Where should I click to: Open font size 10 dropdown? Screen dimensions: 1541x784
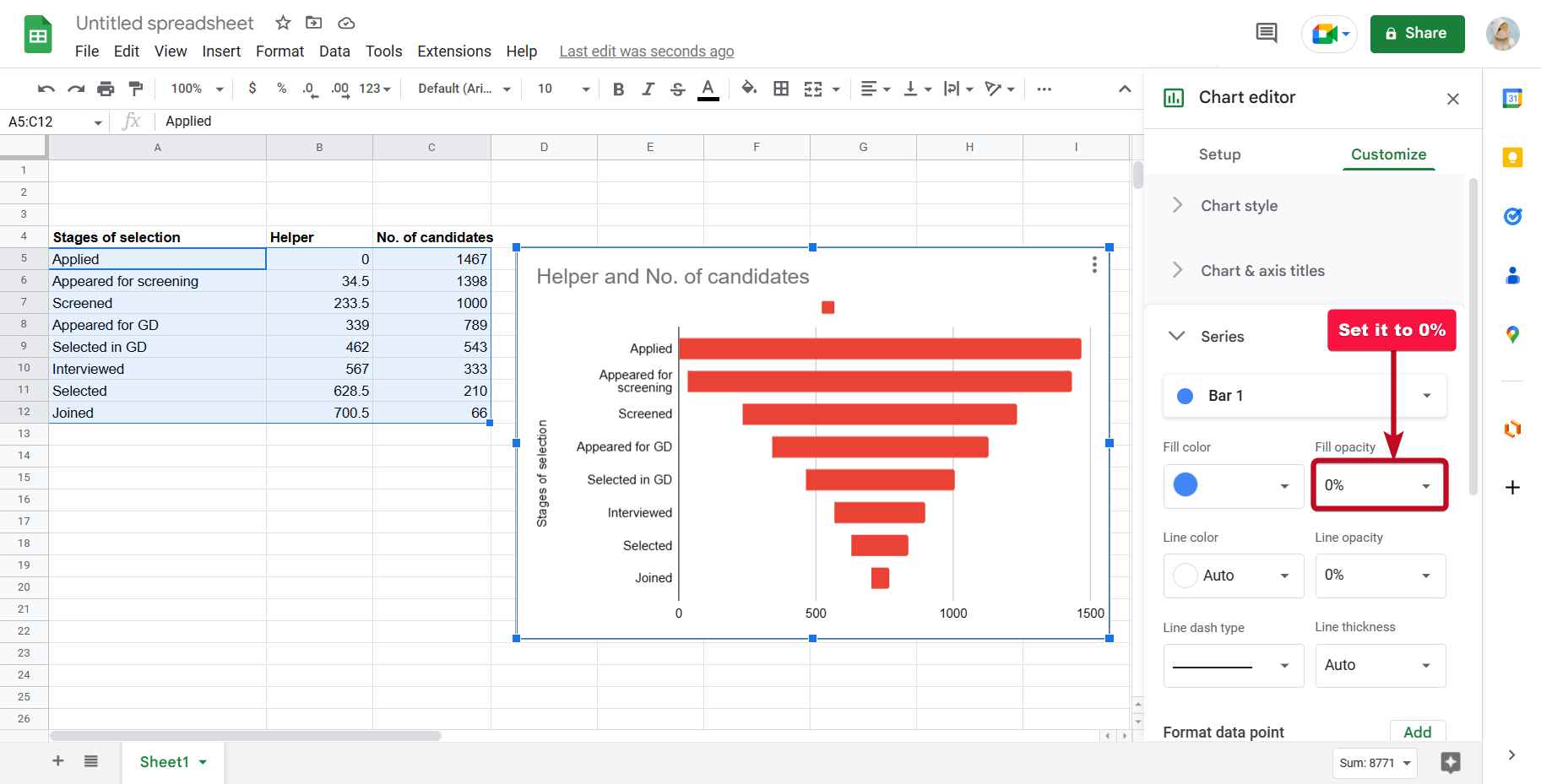coord(563,89)
